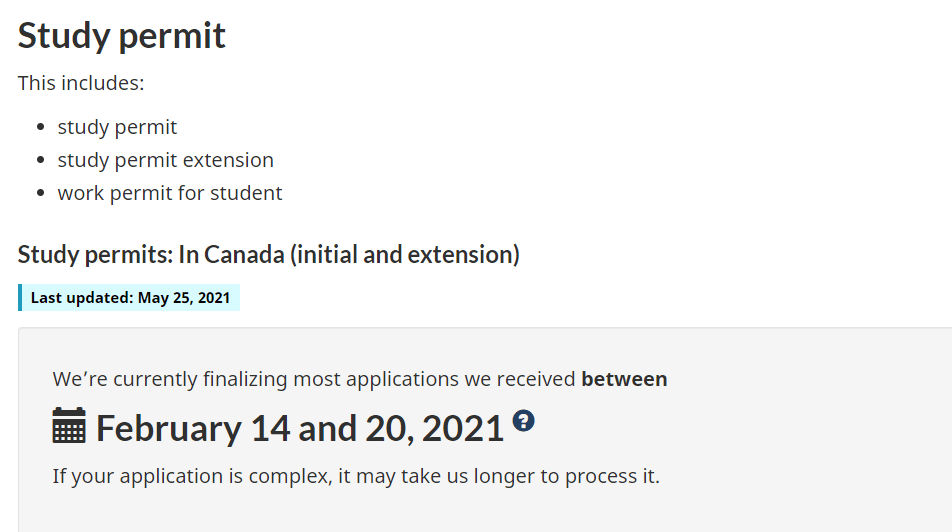
Task: Select 'work permit for student' list item text
Action: tap(170, 193)
